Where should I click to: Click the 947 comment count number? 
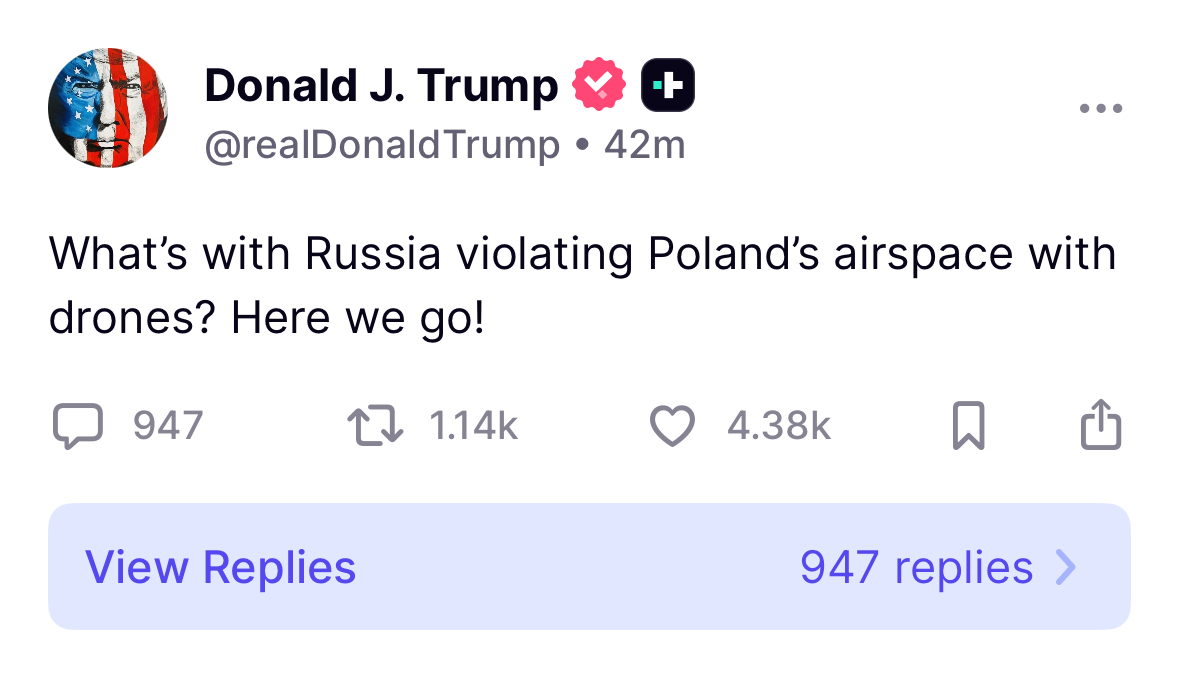(x=168, y=427)
